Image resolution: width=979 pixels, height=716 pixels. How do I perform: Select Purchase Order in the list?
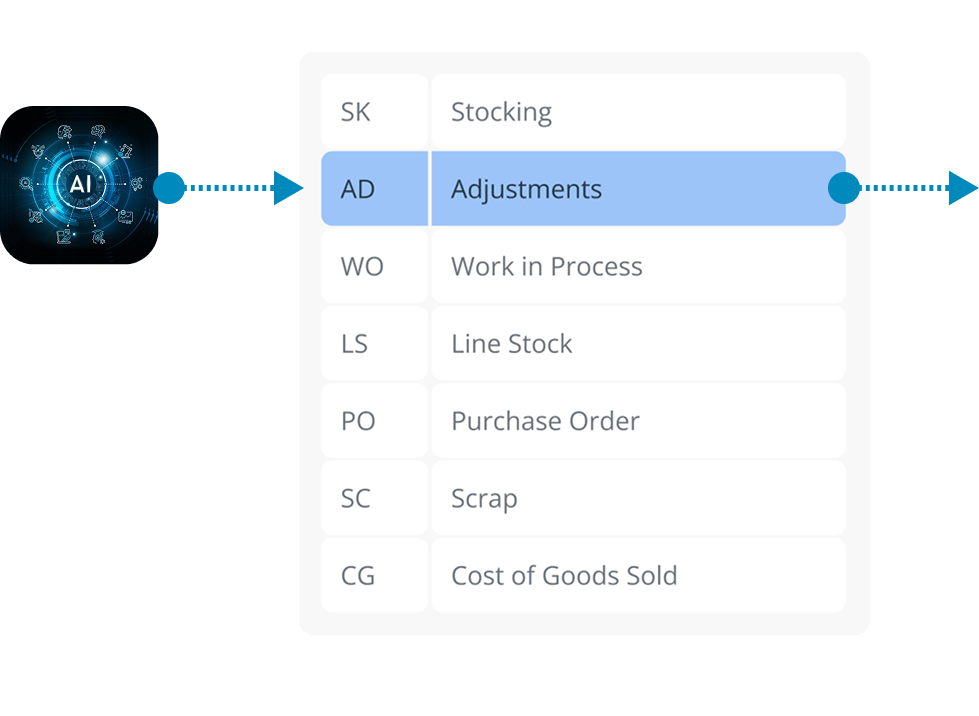point(545,421)
